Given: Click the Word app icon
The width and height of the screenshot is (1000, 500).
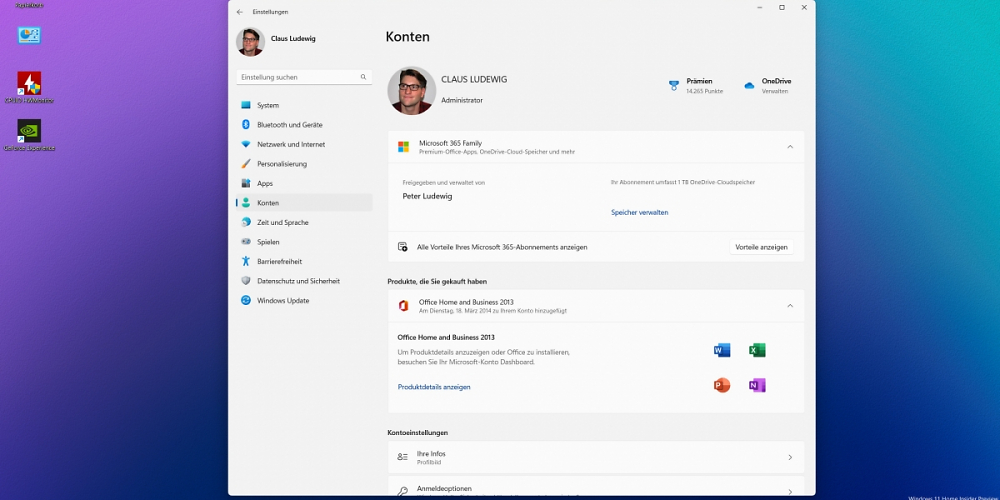Looking at the screenshot, I should [722, 350].
